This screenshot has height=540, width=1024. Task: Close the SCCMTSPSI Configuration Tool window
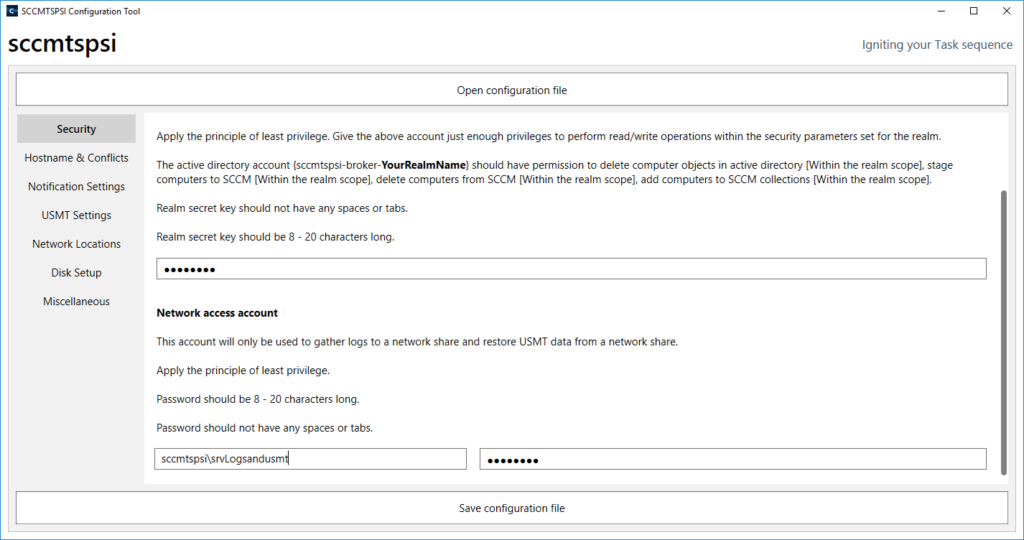click(1006, 11)
